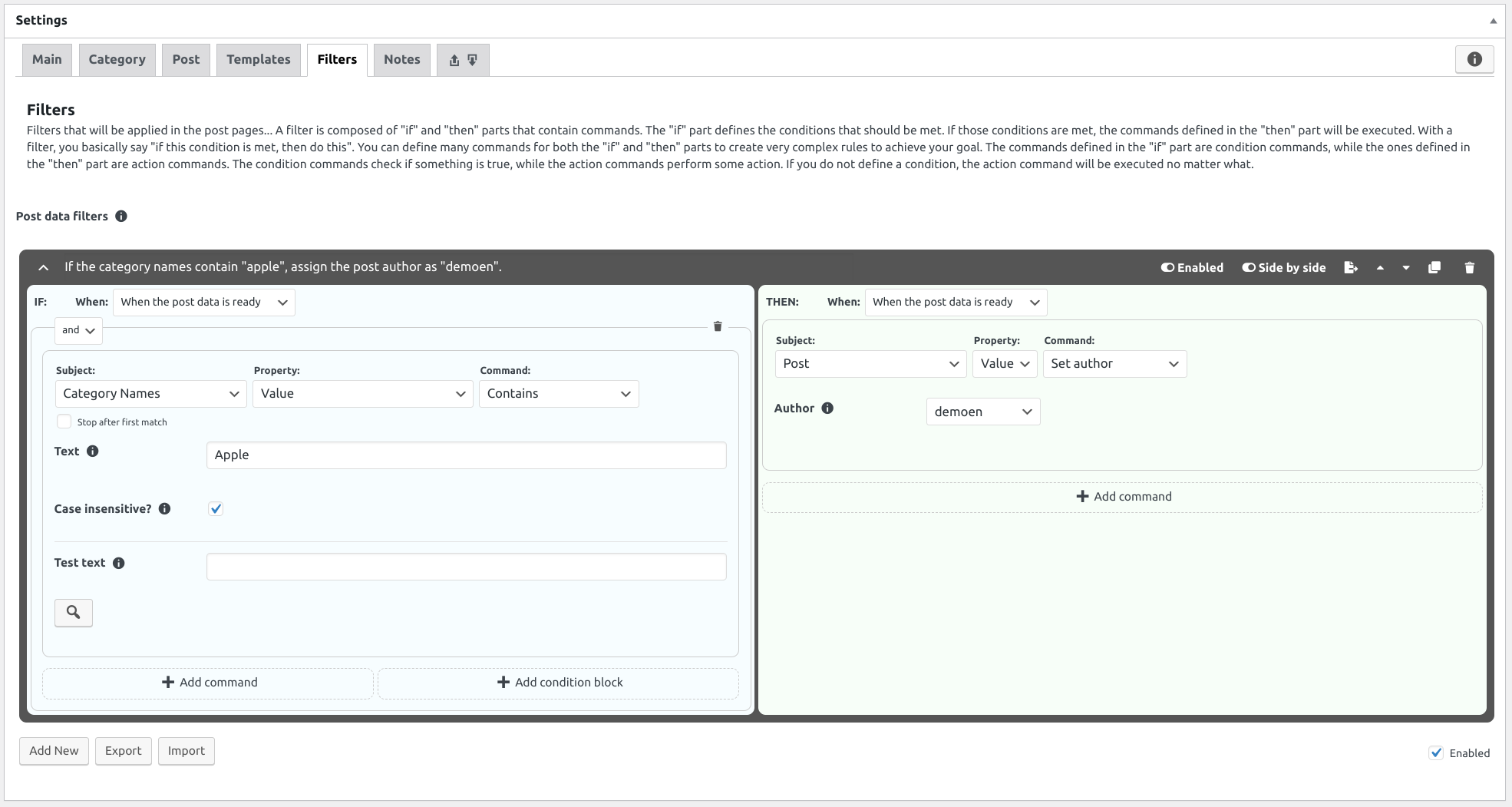The width and height of the screenshot is (1512, 807).
Task: Open the "and" condition operator dropdown
Action: point(78,330)
